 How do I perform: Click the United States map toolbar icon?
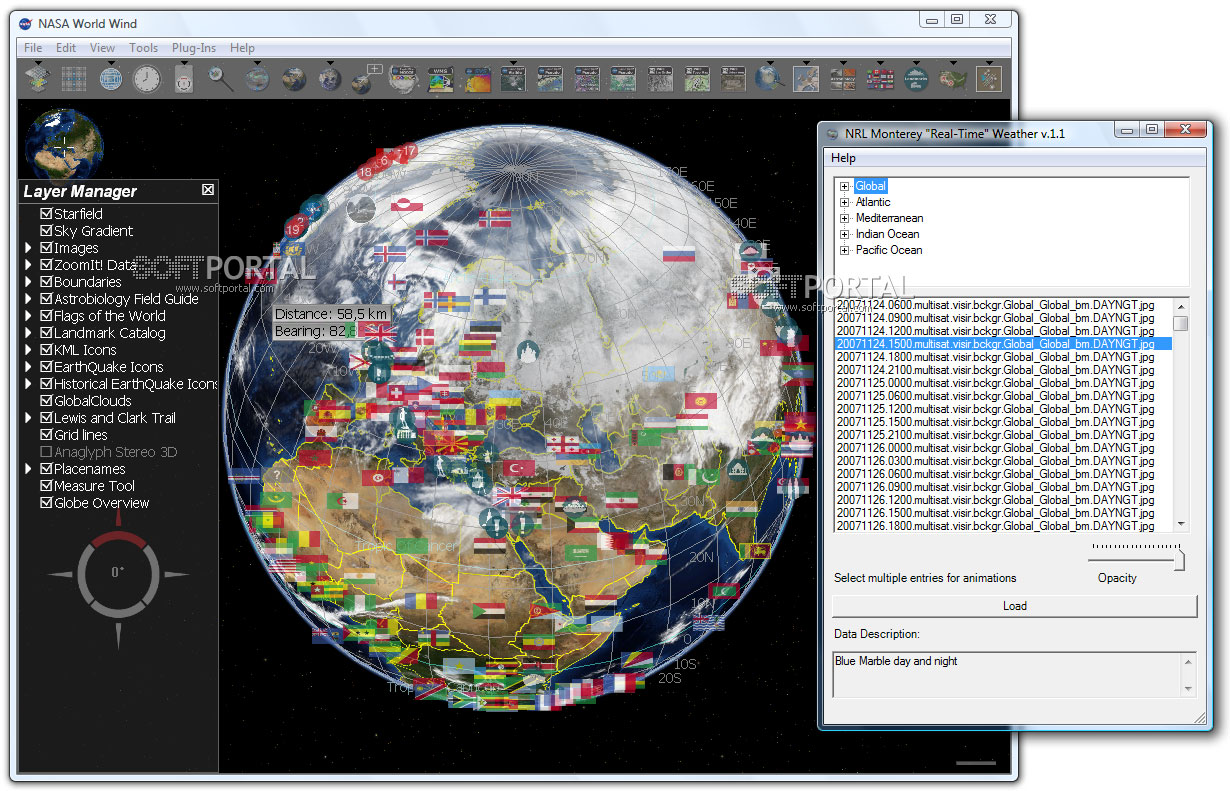click(952, 78)
